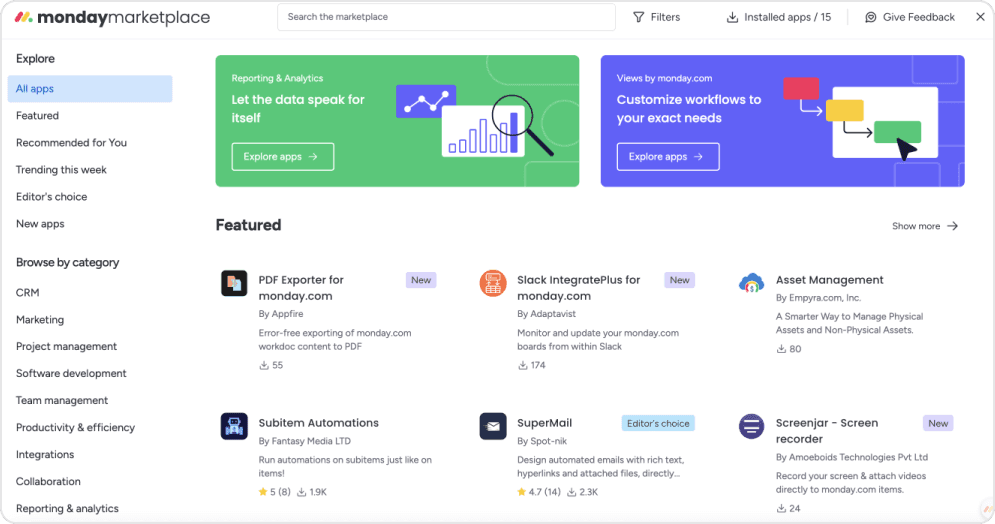
Task: Browse the Integrations category
Action: coord(44,454)
